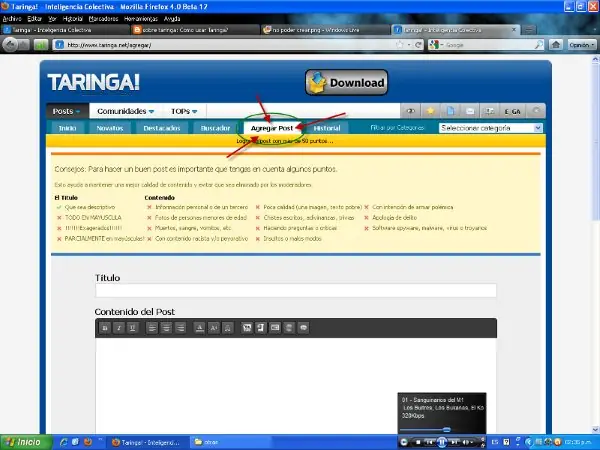Open the Editar menu
The width and height of the screenshot is (600, 450).
pyautogui.click(x=34, y=19)
